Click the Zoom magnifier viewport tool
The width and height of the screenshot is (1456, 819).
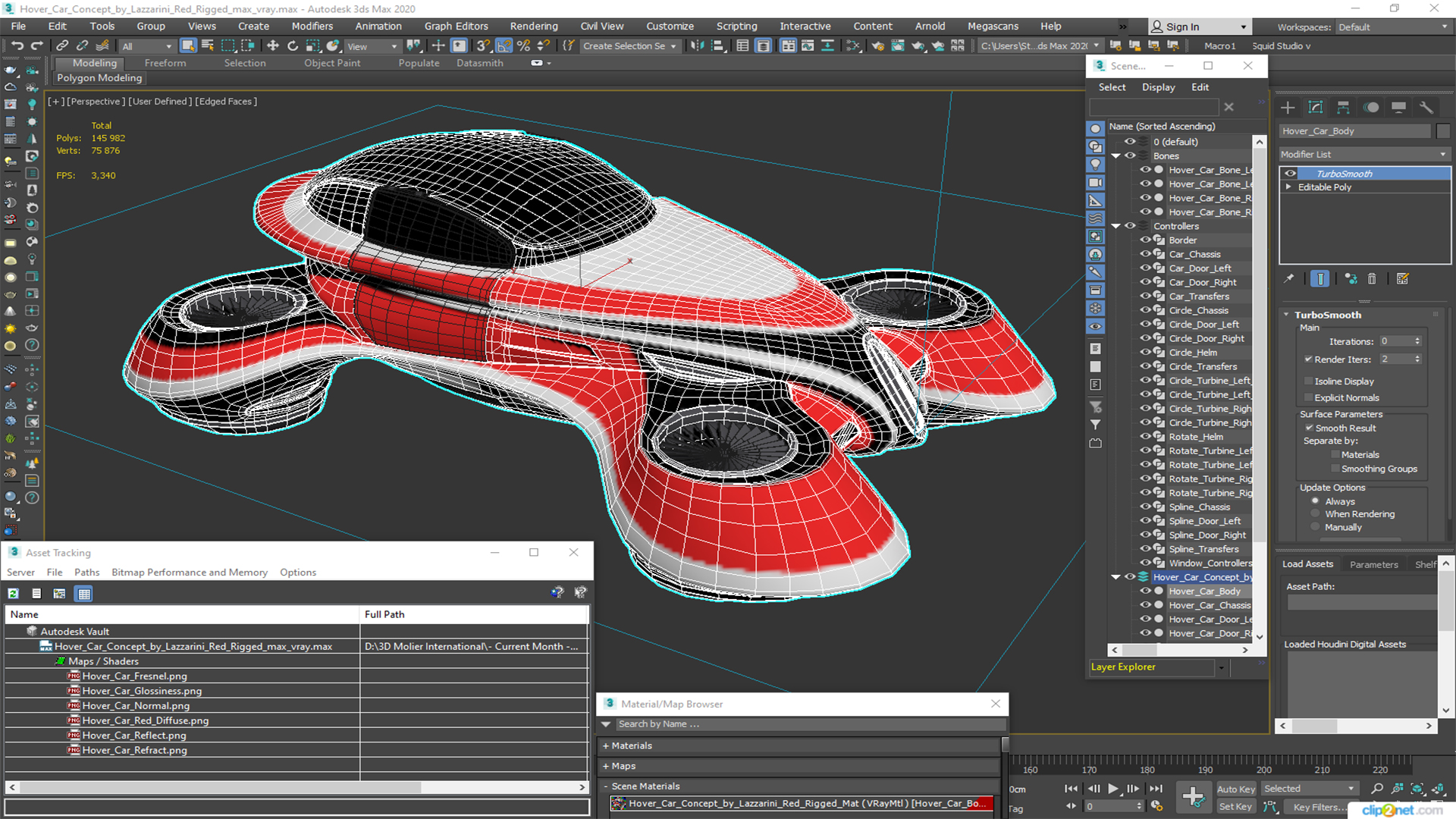(x=1377, y=789)
